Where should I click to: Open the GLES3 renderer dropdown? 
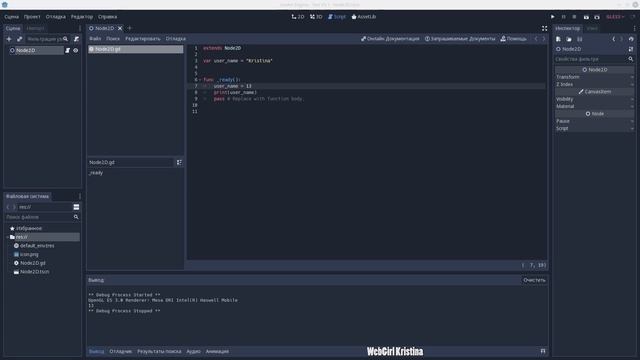615,17
